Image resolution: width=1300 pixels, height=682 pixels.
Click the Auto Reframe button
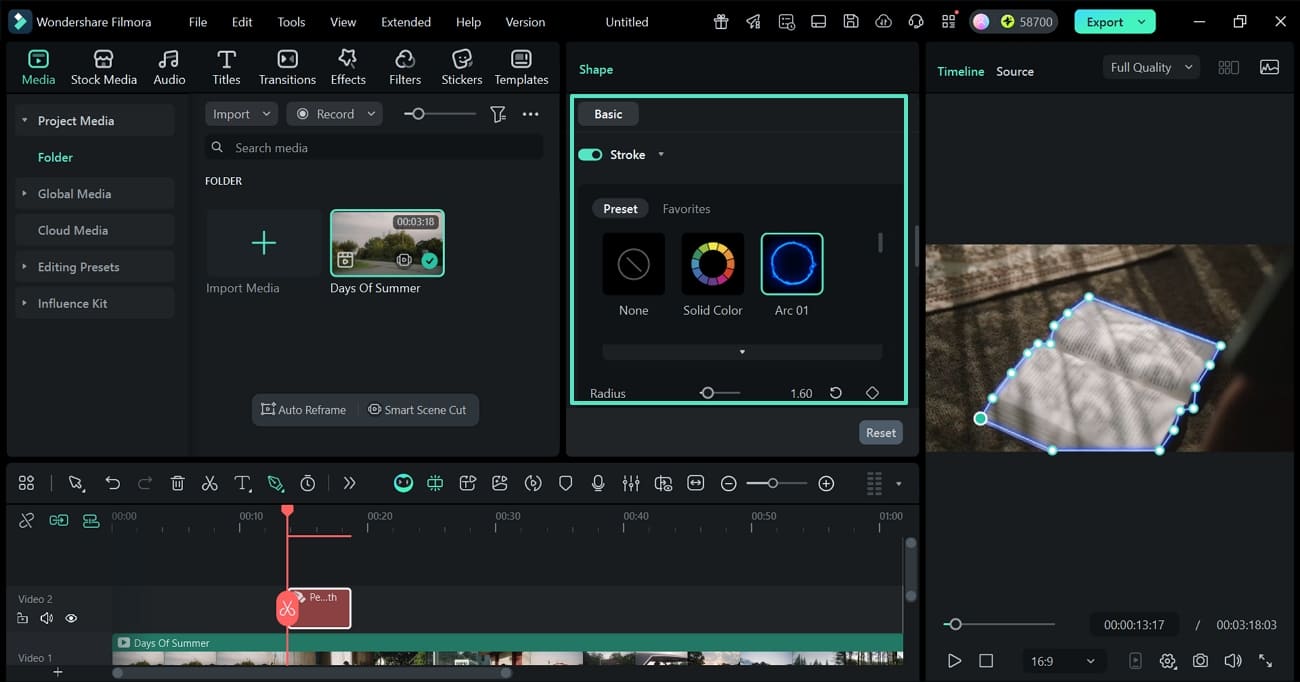(304, 409)
